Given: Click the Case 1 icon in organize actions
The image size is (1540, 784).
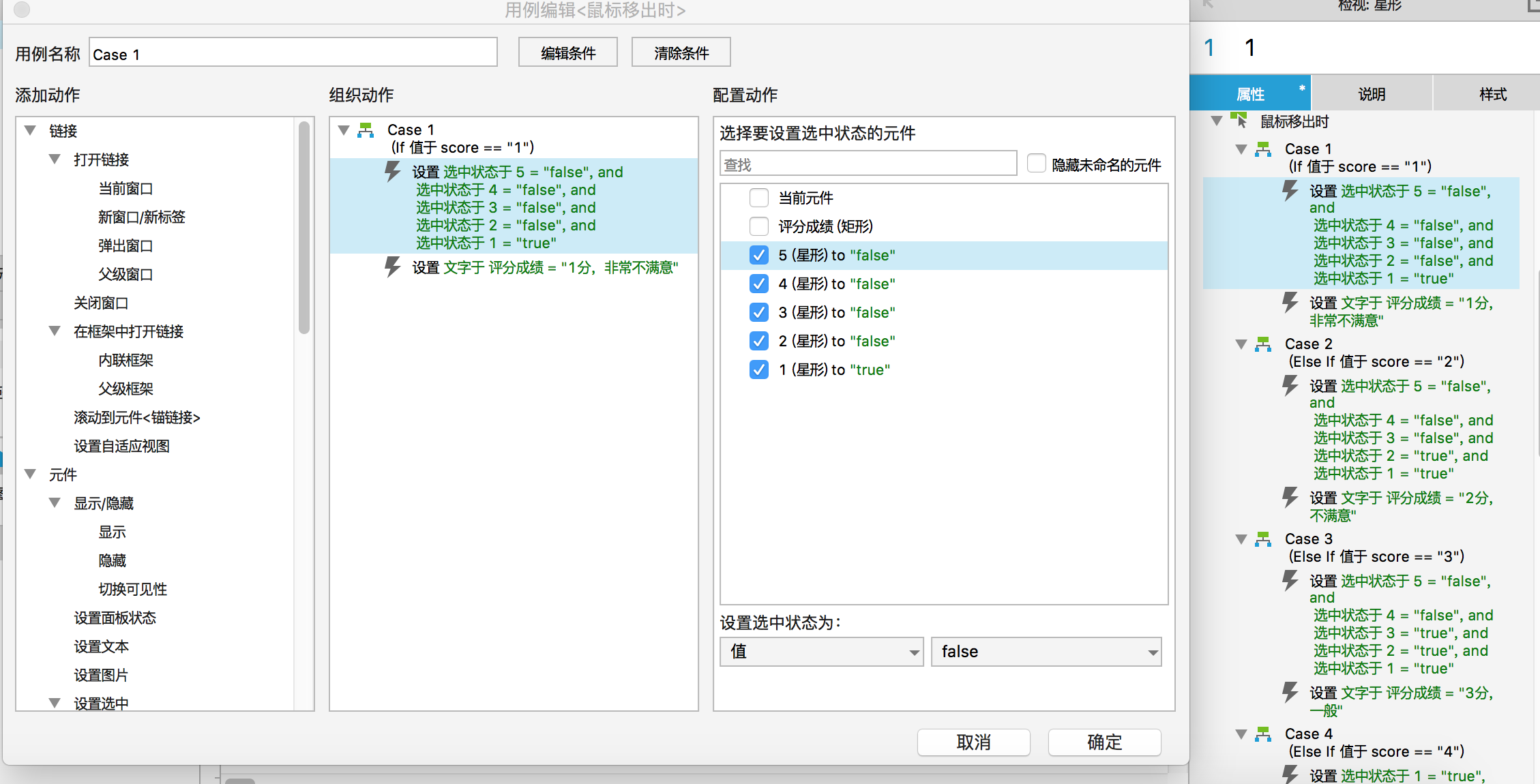Looking at the screenshot, I should click(x=366, y=130).
